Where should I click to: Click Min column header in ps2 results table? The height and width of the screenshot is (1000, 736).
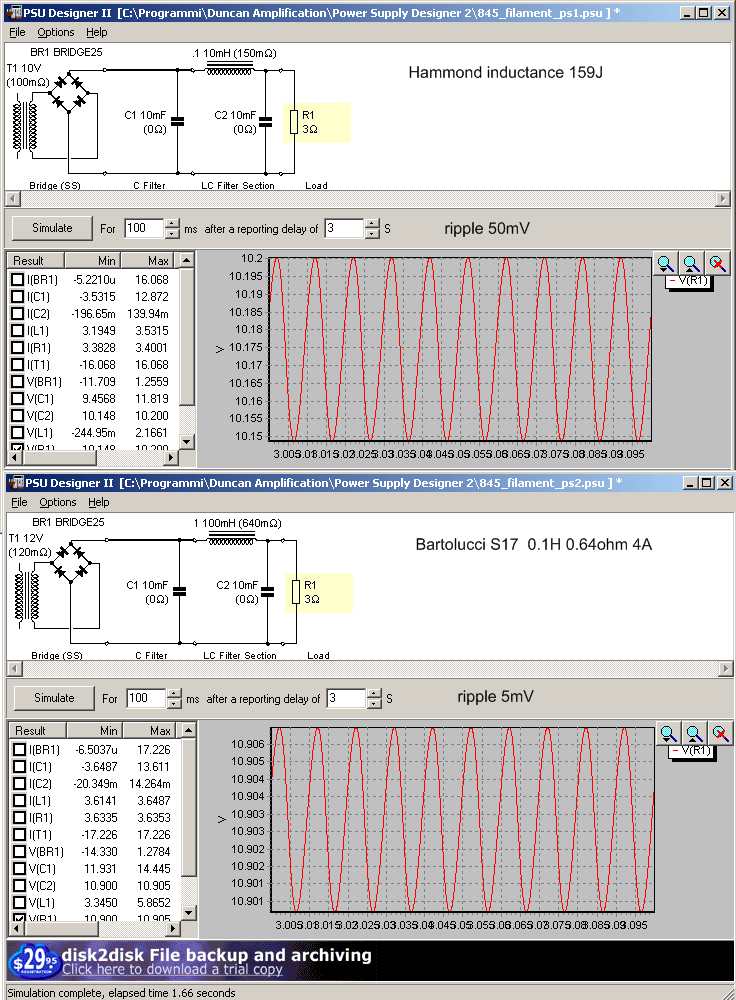coord(94,730)
